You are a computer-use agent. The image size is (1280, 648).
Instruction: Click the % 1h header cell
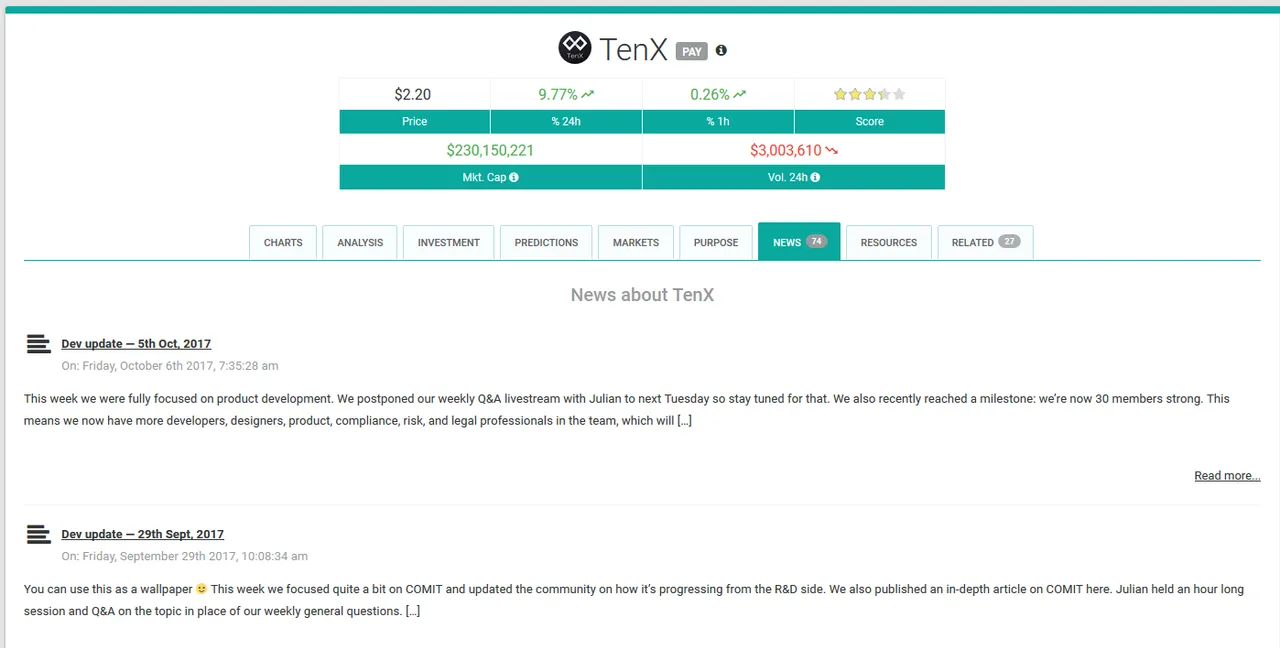(x=718, y=121)
